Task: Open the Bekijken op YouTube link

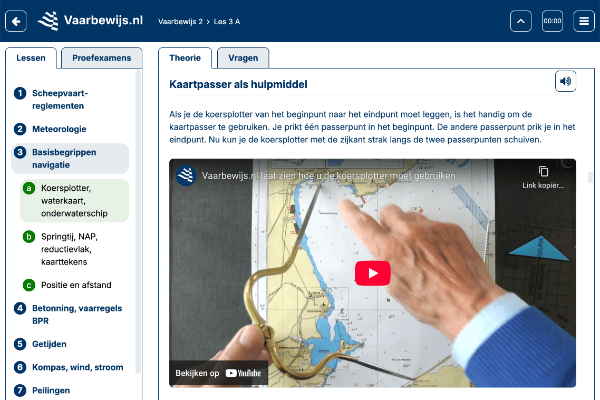Action: coord(218,373)
